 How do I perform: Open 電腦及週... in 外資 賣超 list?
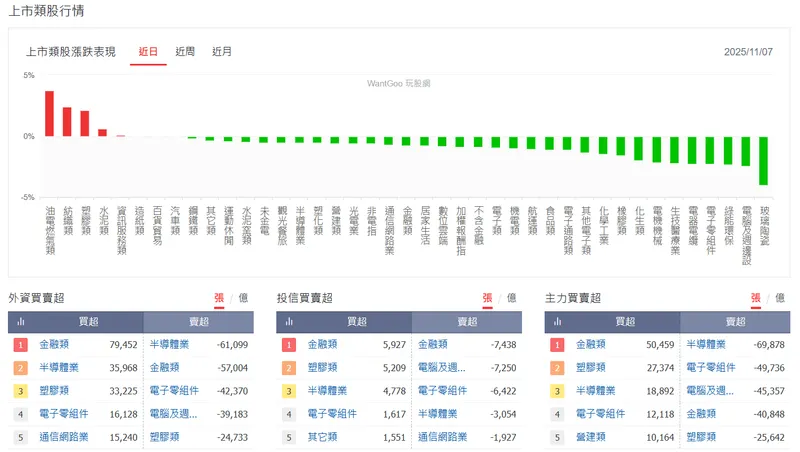pos(173,414)
